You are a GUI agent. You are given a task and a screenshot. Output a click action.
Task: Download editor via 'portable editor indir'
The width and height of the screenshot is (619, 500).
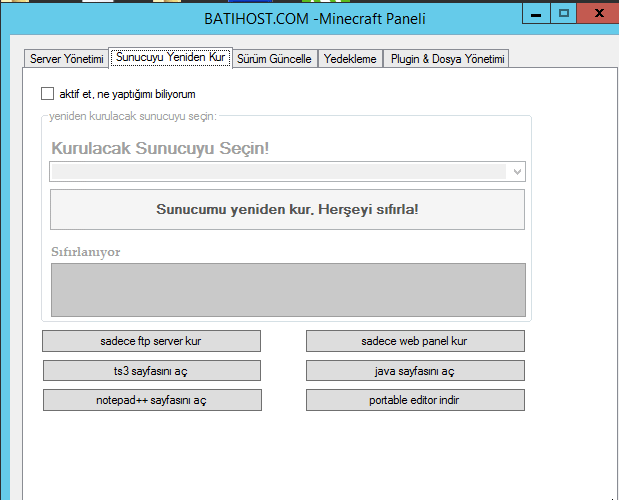[414, 400]
